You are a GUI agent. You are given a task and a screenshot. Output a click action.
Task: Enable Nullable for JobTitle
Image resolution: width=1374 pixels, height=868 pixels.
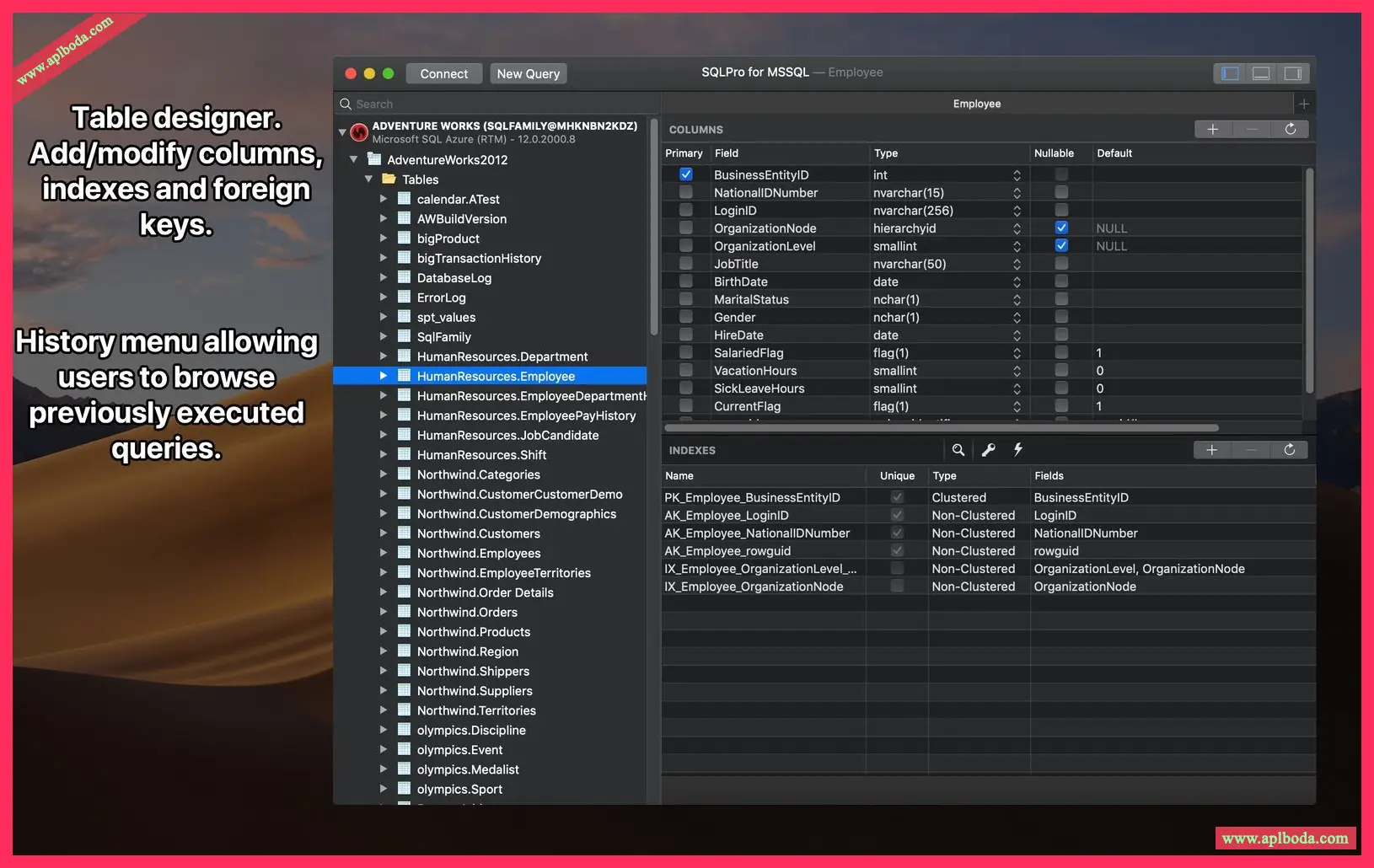point(1061,263)
